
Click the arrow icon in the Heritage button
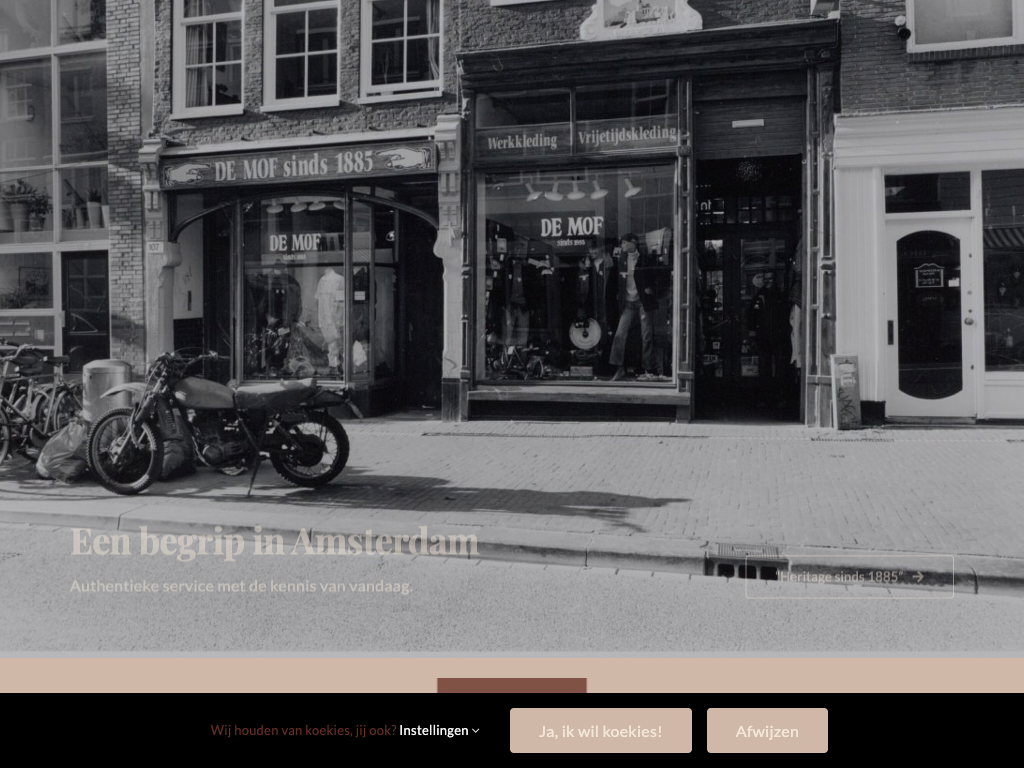(918, 577)
